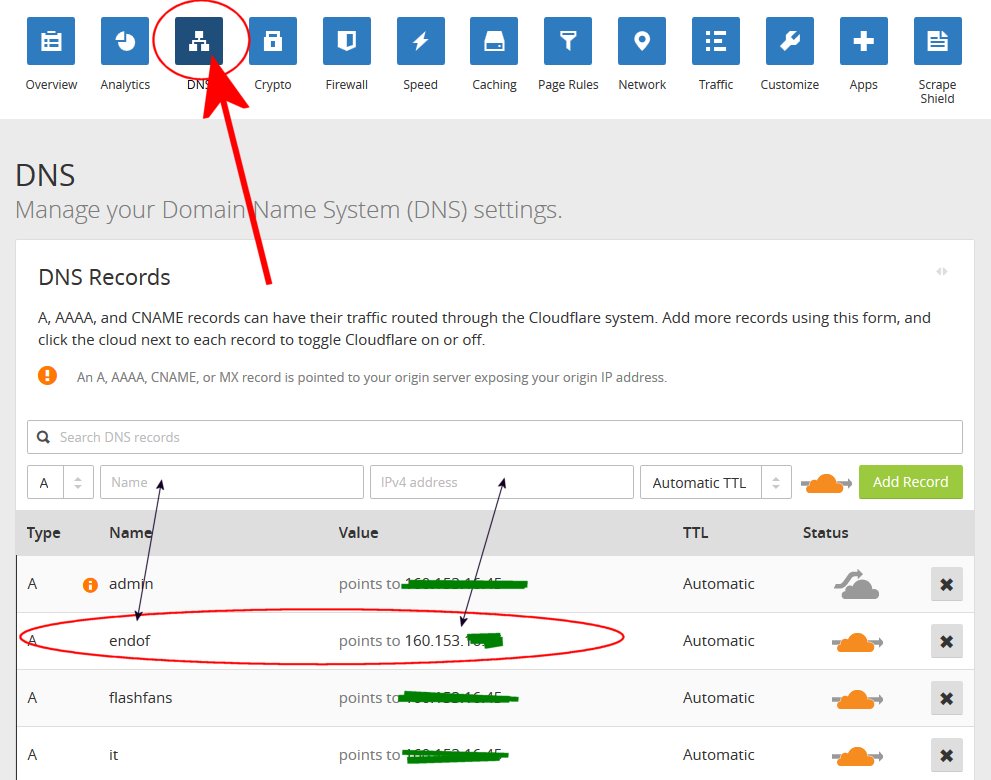Click the Crypto menu label
The height and width of the screenshot is (780, 991).
pyautogui.click(x=272, y=85)
